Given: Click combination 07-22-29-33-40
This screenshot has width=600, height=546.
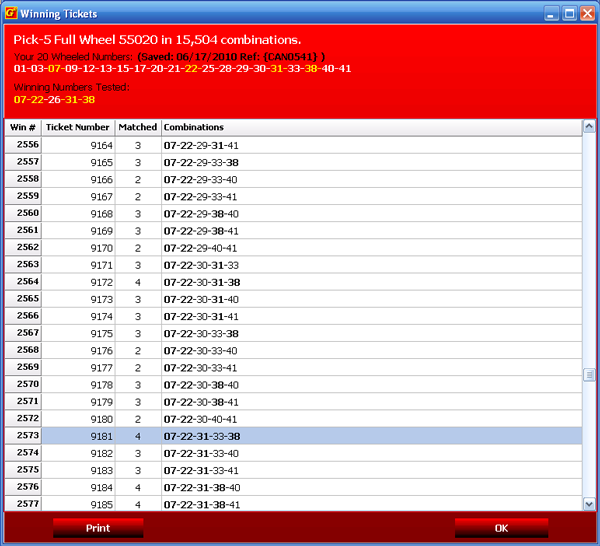Looking at the screenshot, I should click(x=201, y=180).
